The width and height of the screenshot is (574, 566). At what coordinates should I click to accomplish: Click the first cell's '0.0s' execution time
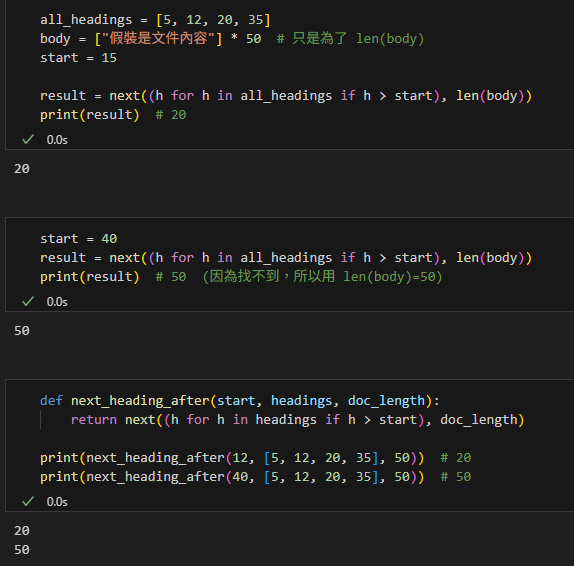coord(57,140)
